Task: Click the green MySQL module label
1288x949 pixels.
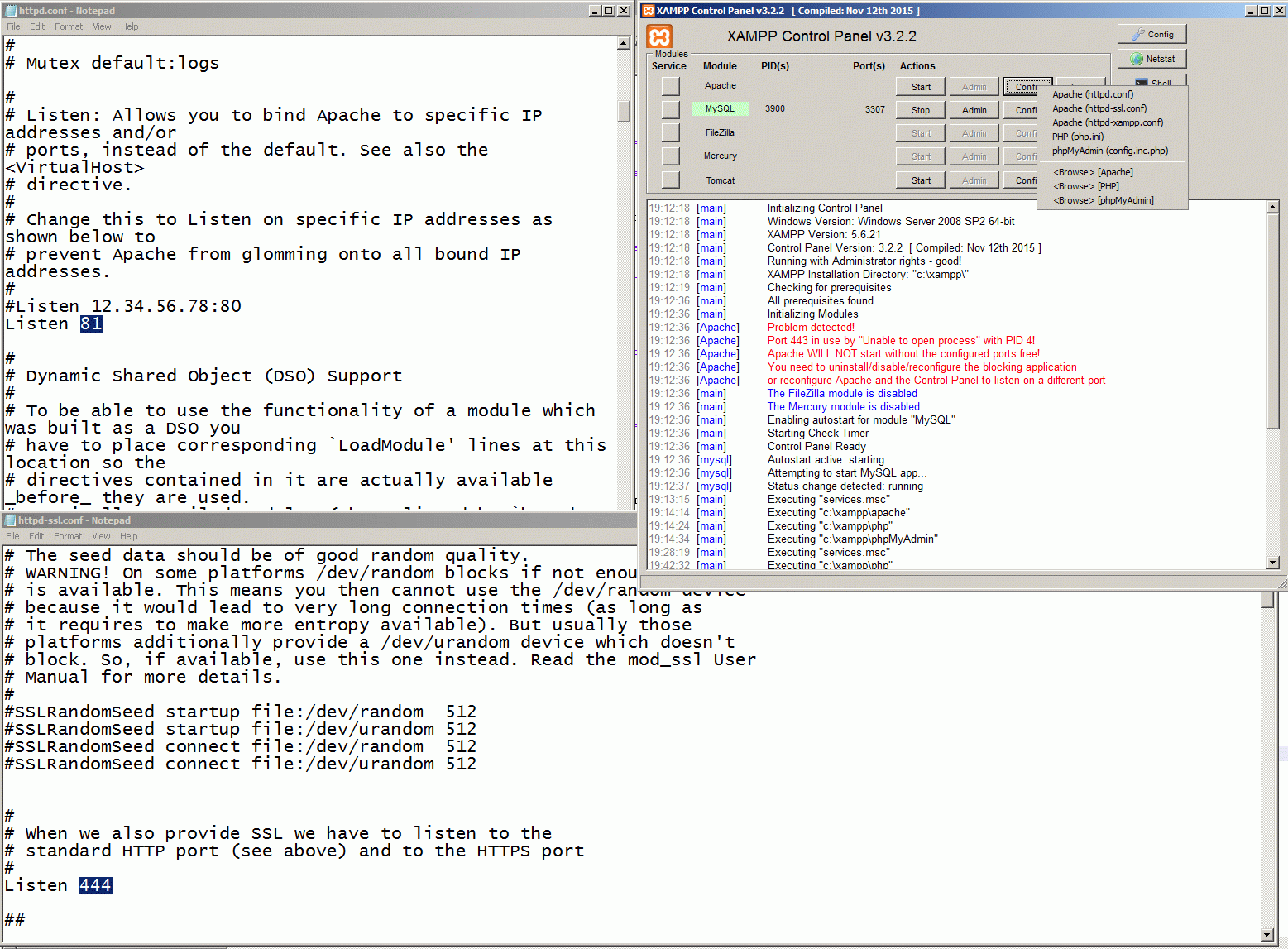Action: (720, 108)
